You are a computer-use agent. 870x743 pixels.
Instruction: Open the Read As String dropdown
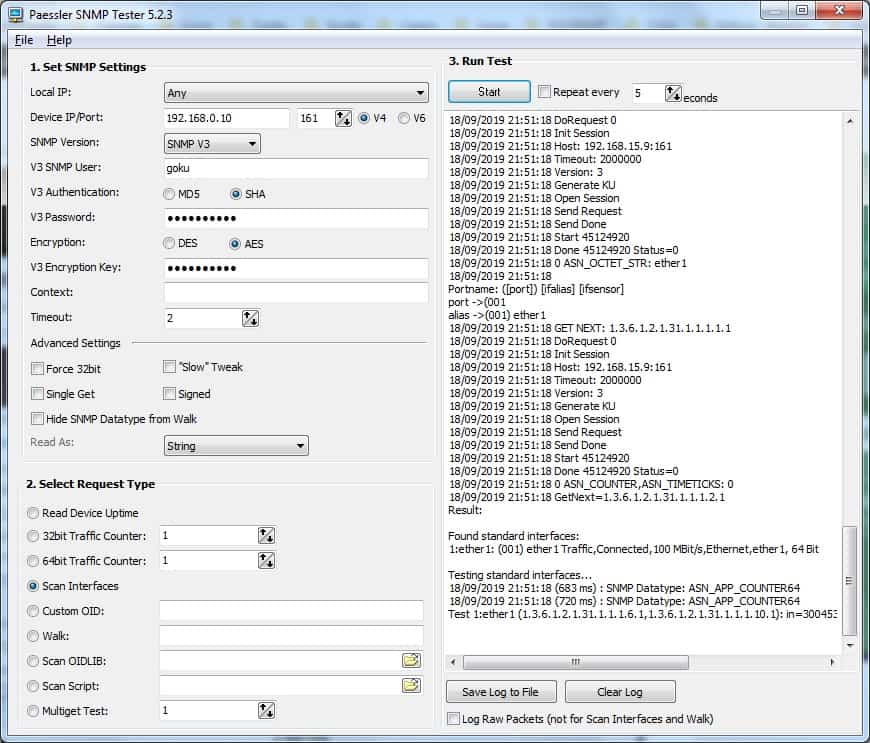click(236, 446)
